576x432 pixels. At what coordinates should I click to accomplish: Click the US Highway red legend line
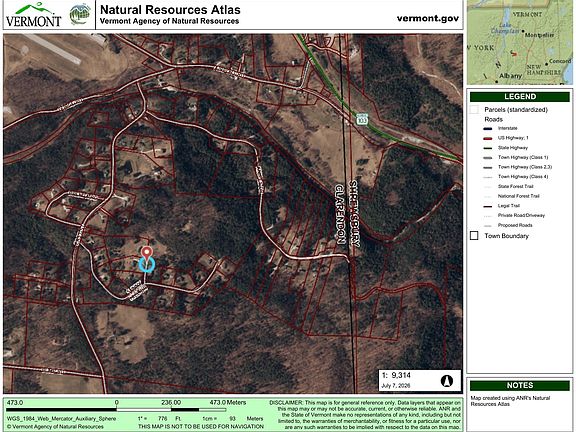(487, 138)
